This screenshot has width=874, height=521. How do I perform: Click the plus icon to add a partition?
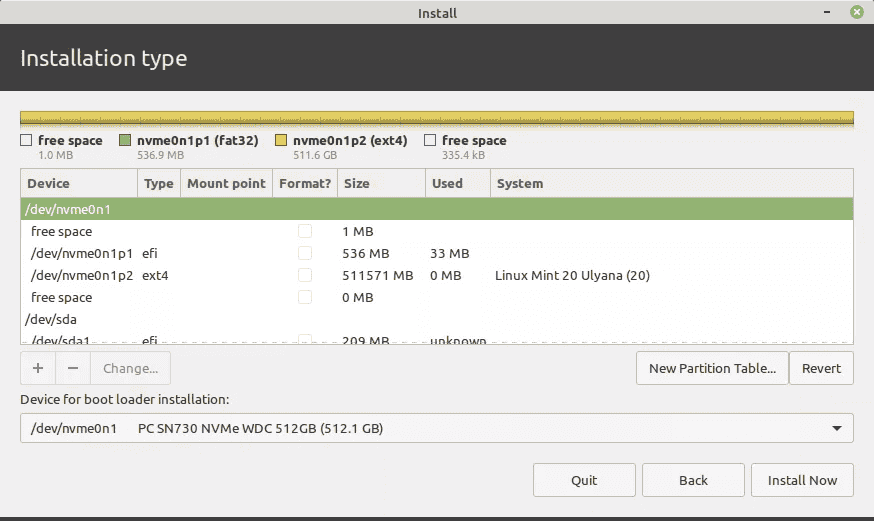37,368
